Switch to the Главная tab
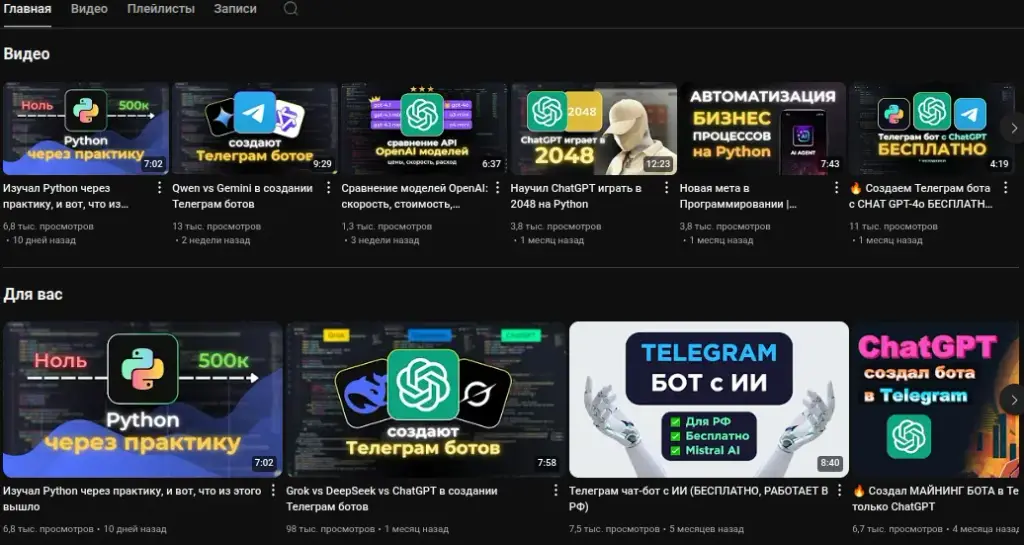Viewport: 1024px width, 545px height. pos(27,9)
